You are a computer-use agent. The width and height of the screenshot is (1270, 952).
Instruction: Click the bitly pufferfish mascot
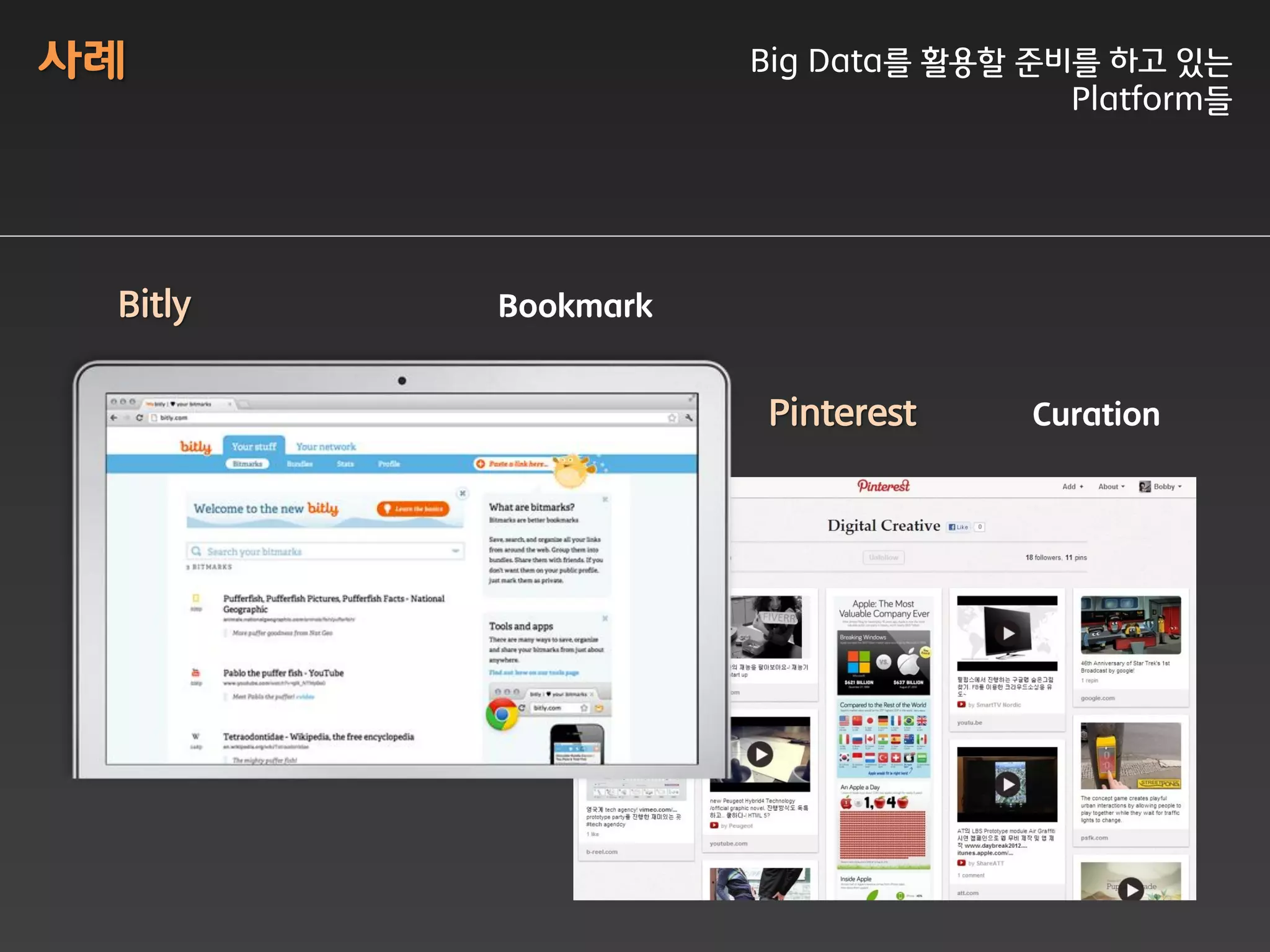click(x=575, y=471)
